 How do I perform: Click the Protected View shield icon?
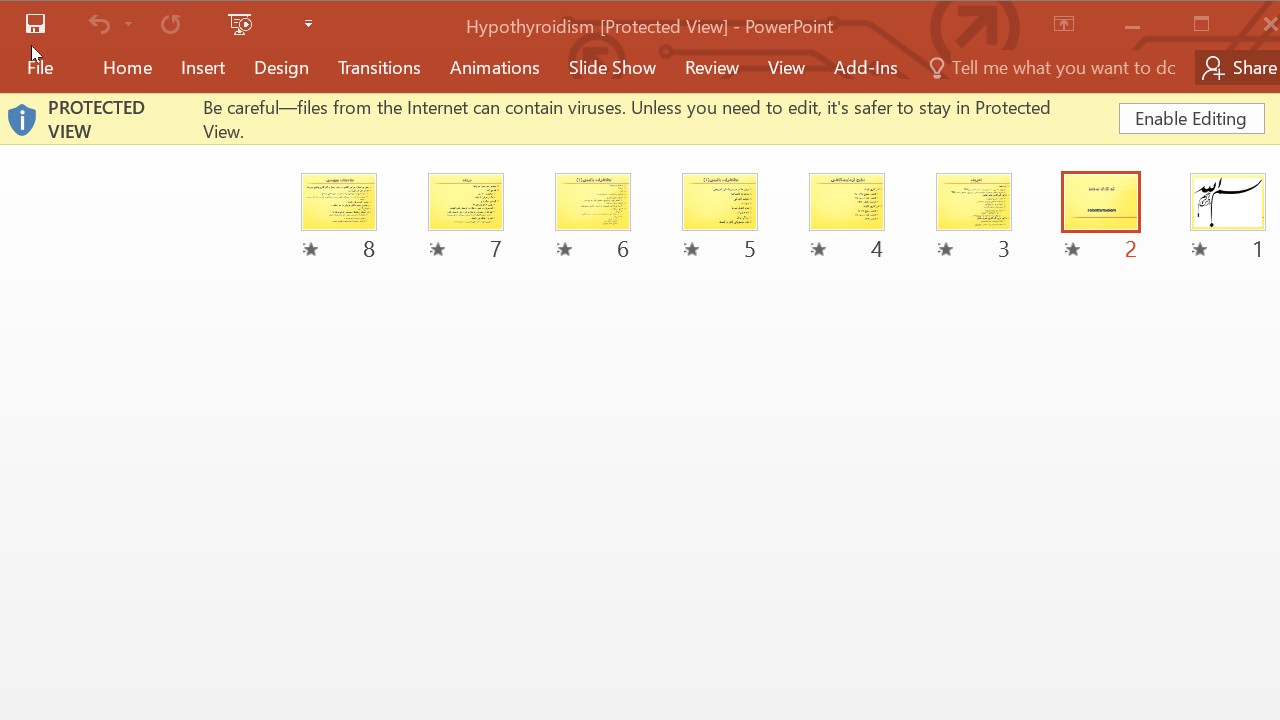click(22, 120)
